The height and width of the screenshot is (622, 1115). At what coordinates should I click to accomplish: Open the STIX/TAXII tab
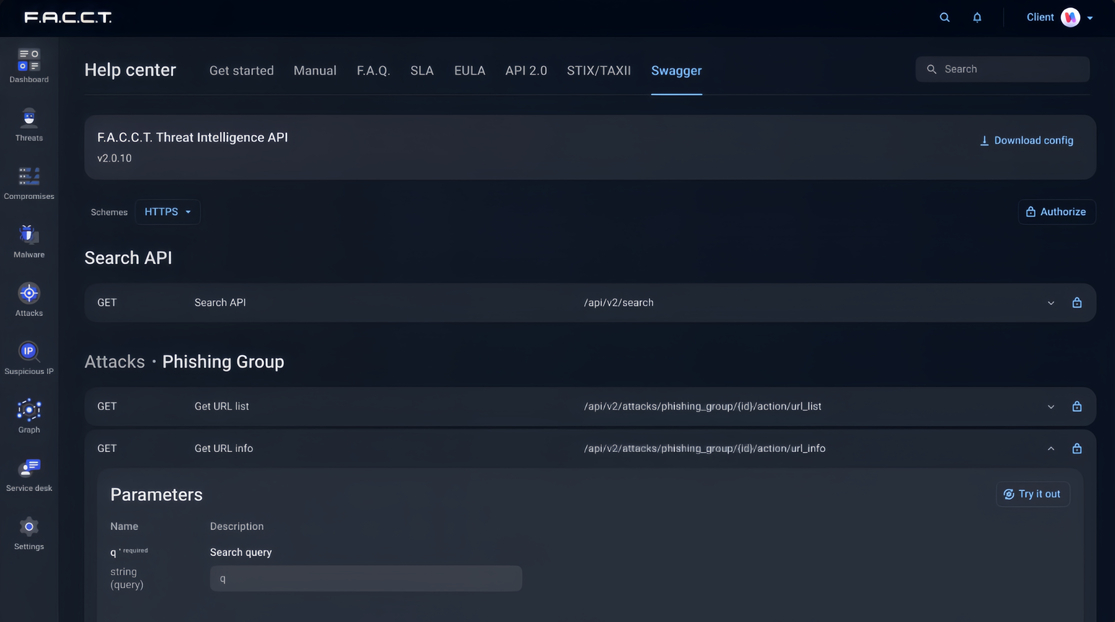coord(599,70)
